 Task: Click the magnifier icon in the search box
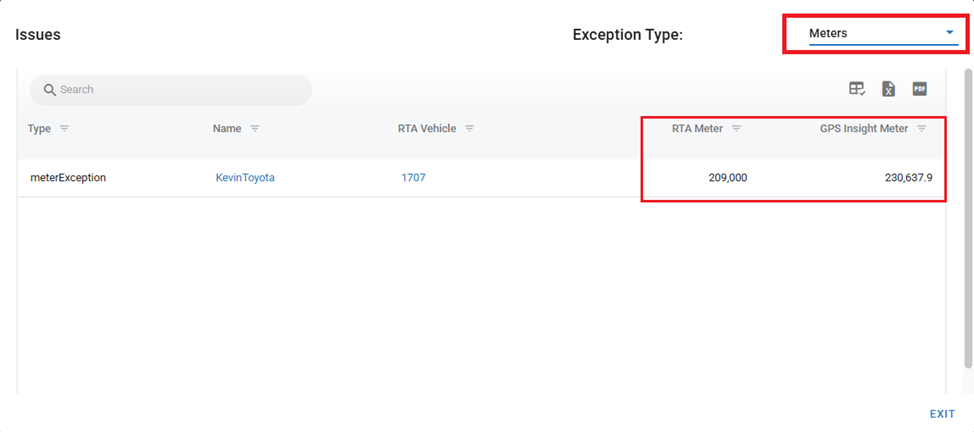pos(49,90)
